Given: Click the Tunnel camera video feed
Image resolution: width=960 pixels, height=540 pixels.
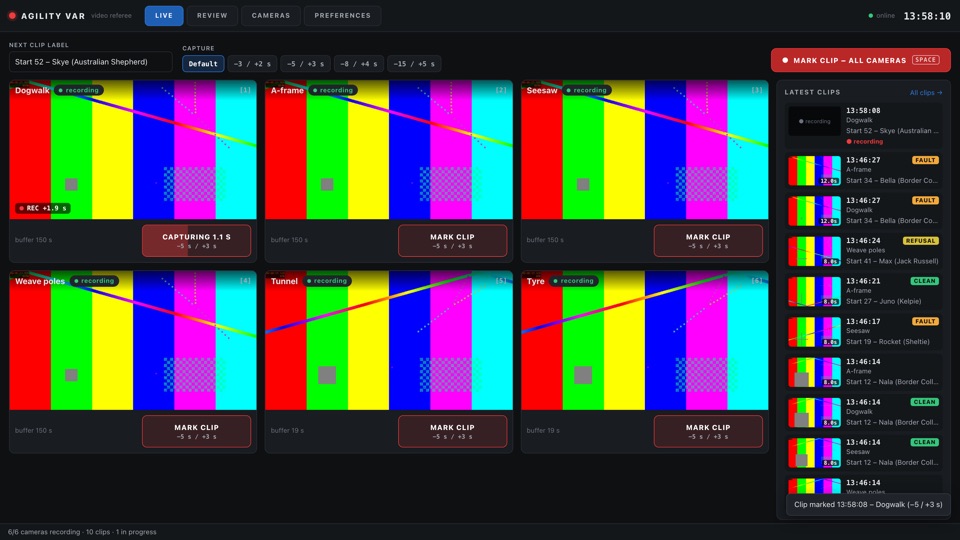Looking at the screenshot, I should 389,340.
